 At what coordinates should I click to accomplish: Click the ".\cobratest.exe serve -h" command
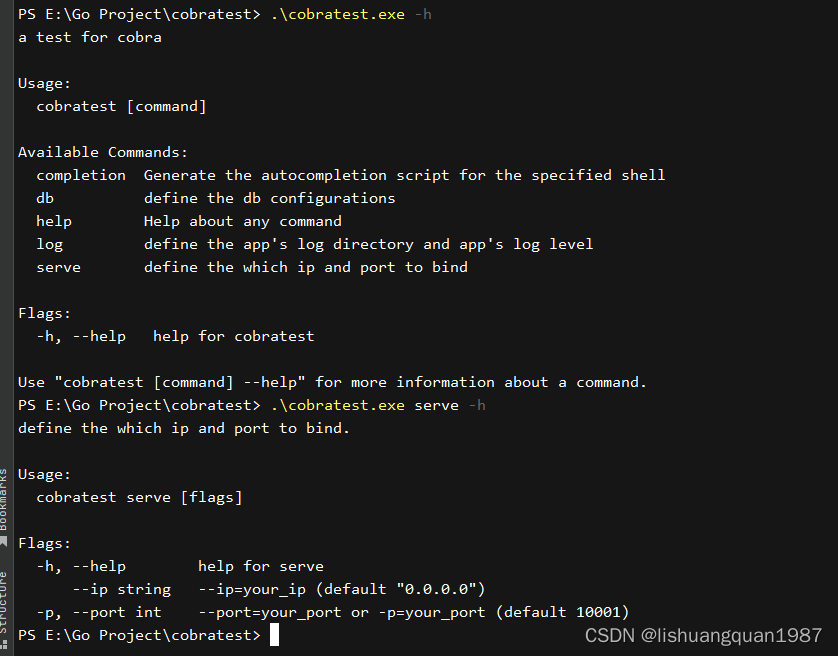[x=378, y=405]
